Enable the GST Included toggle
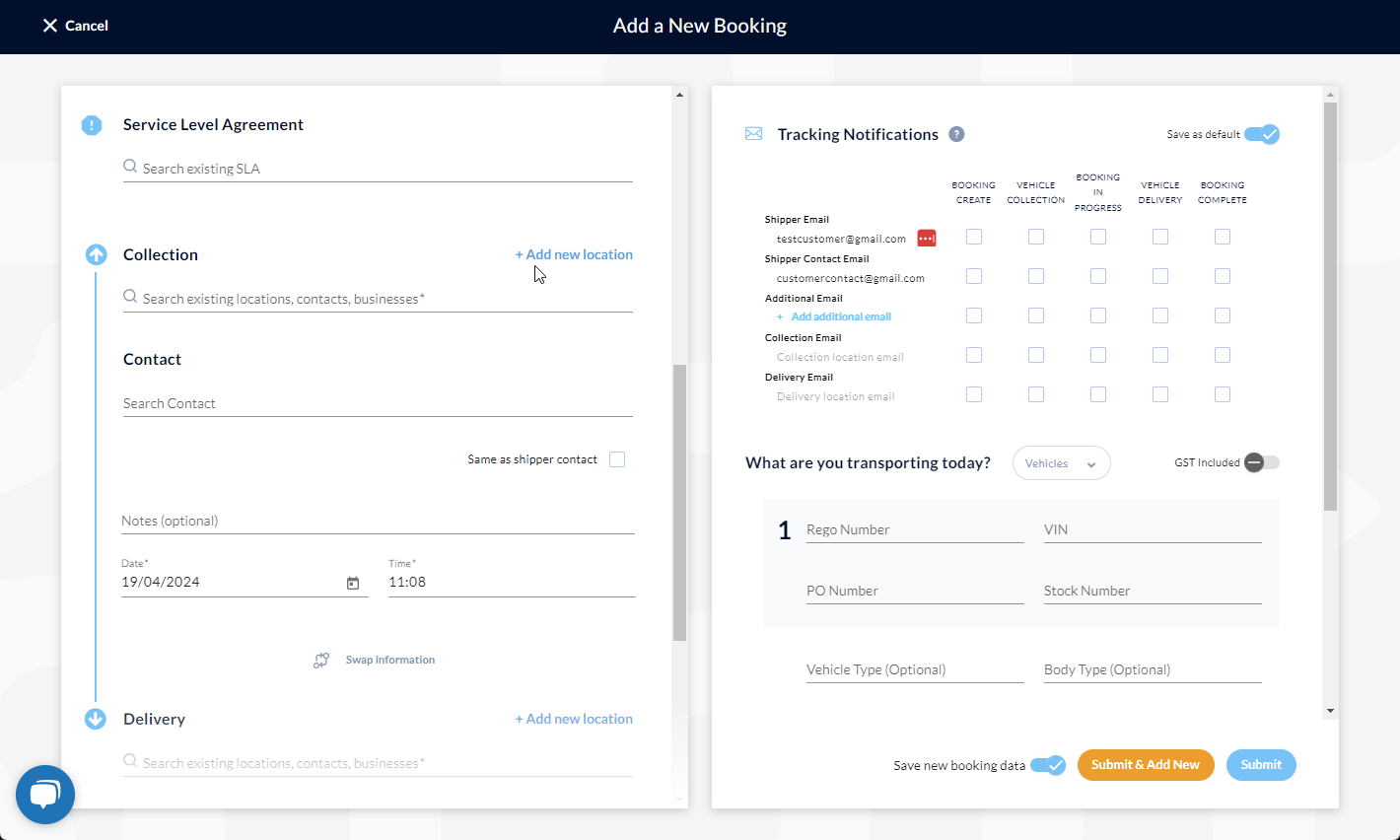Screen dimensions: 1400x840 click(1261, 462)
